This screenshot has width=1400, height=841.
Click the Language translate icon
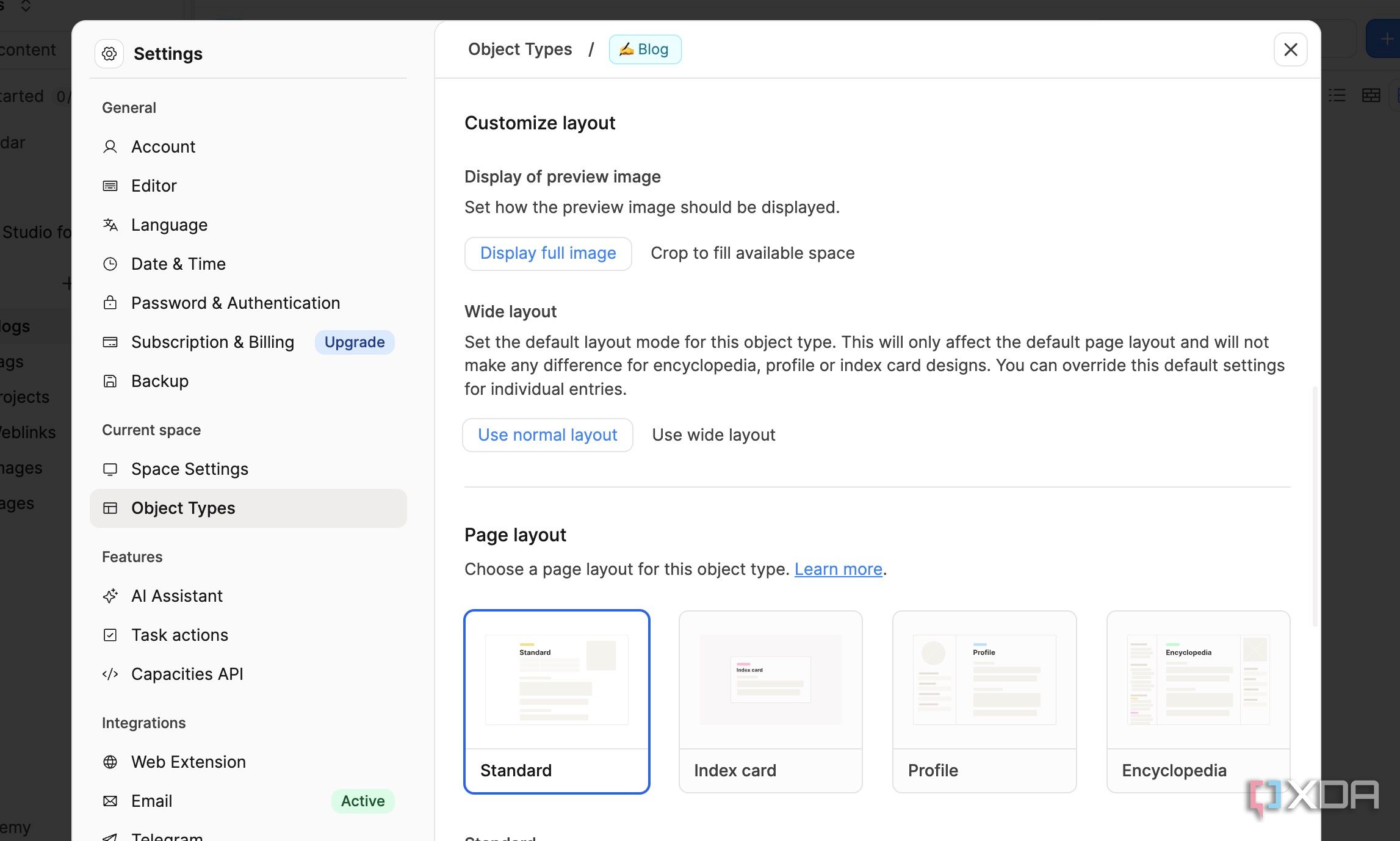pyautogui.click(x=110, y=225)
